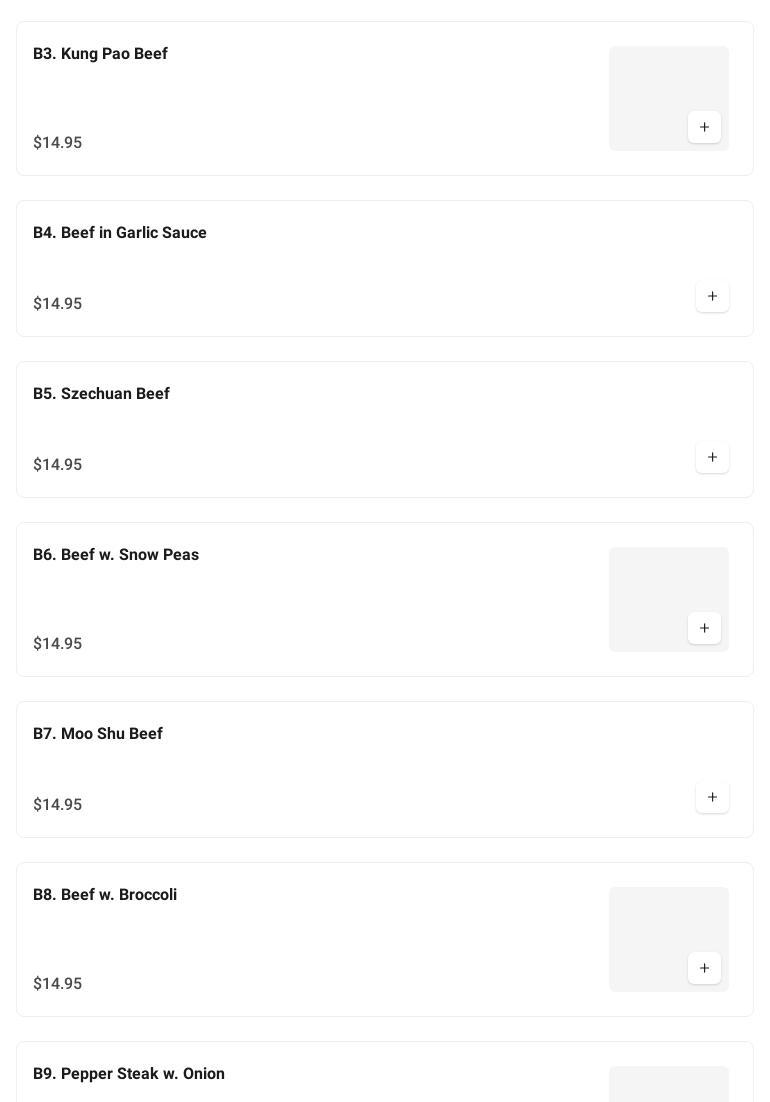Tap plus icon for Beef w. Broccoli

(x=704, y=968)
